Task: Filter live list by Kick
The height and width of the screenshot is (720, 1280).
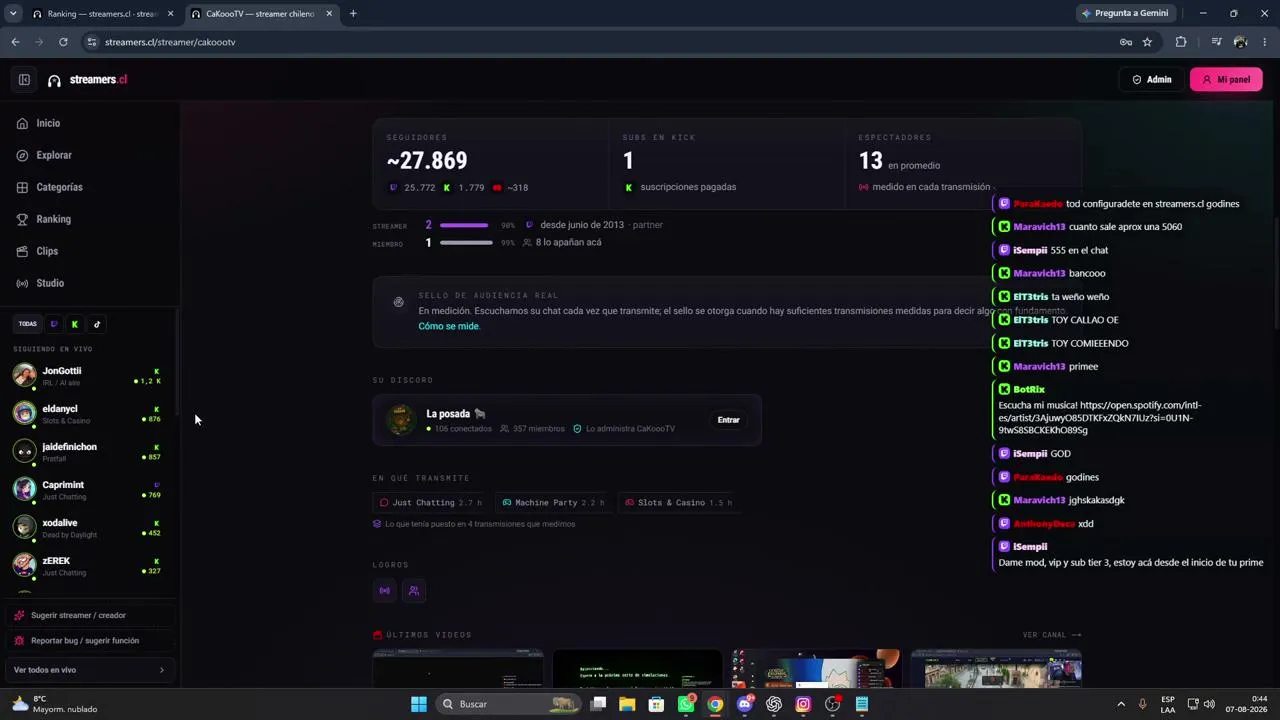Action: pos(75,324)
